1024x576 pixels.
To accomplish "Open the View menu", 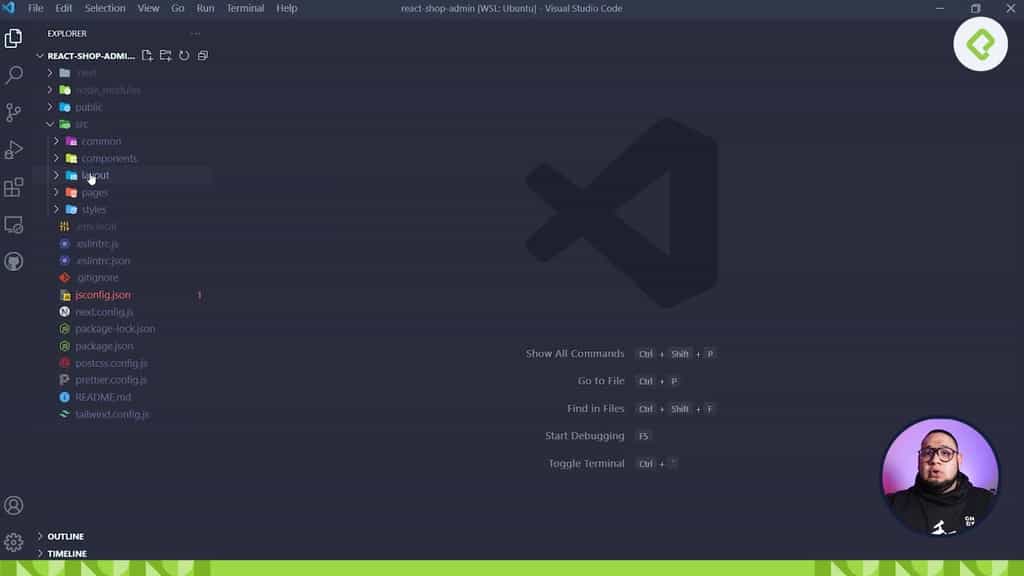I will click(x=148, y=8).
